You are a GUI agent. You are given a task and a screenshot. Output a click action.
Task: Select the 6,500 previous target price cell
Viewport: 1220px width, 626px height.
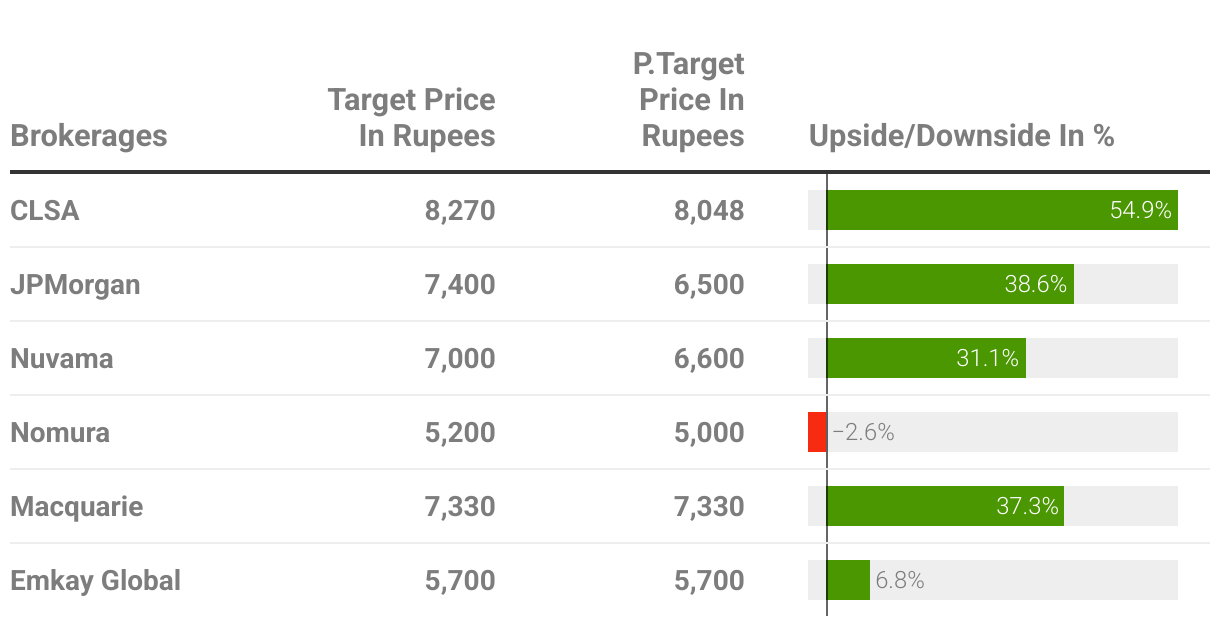coord(709,285)
